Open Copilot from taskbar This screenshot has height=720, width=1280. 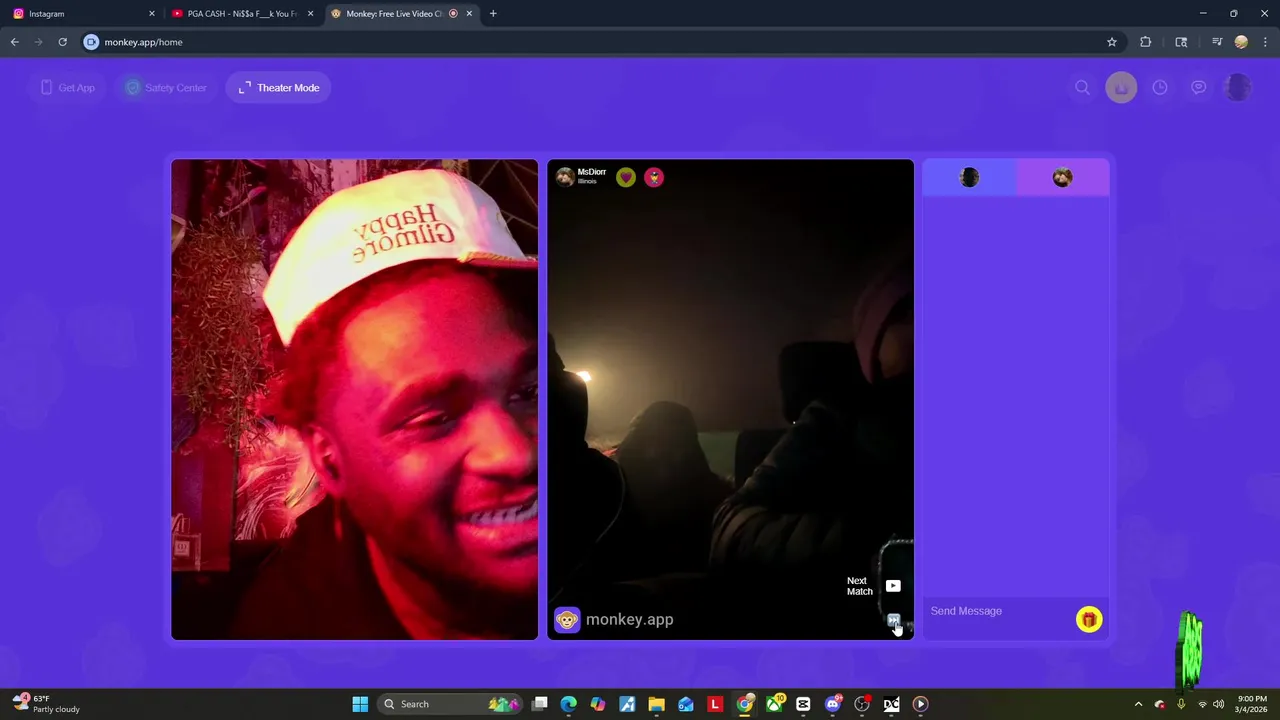[x=598, y=704]
